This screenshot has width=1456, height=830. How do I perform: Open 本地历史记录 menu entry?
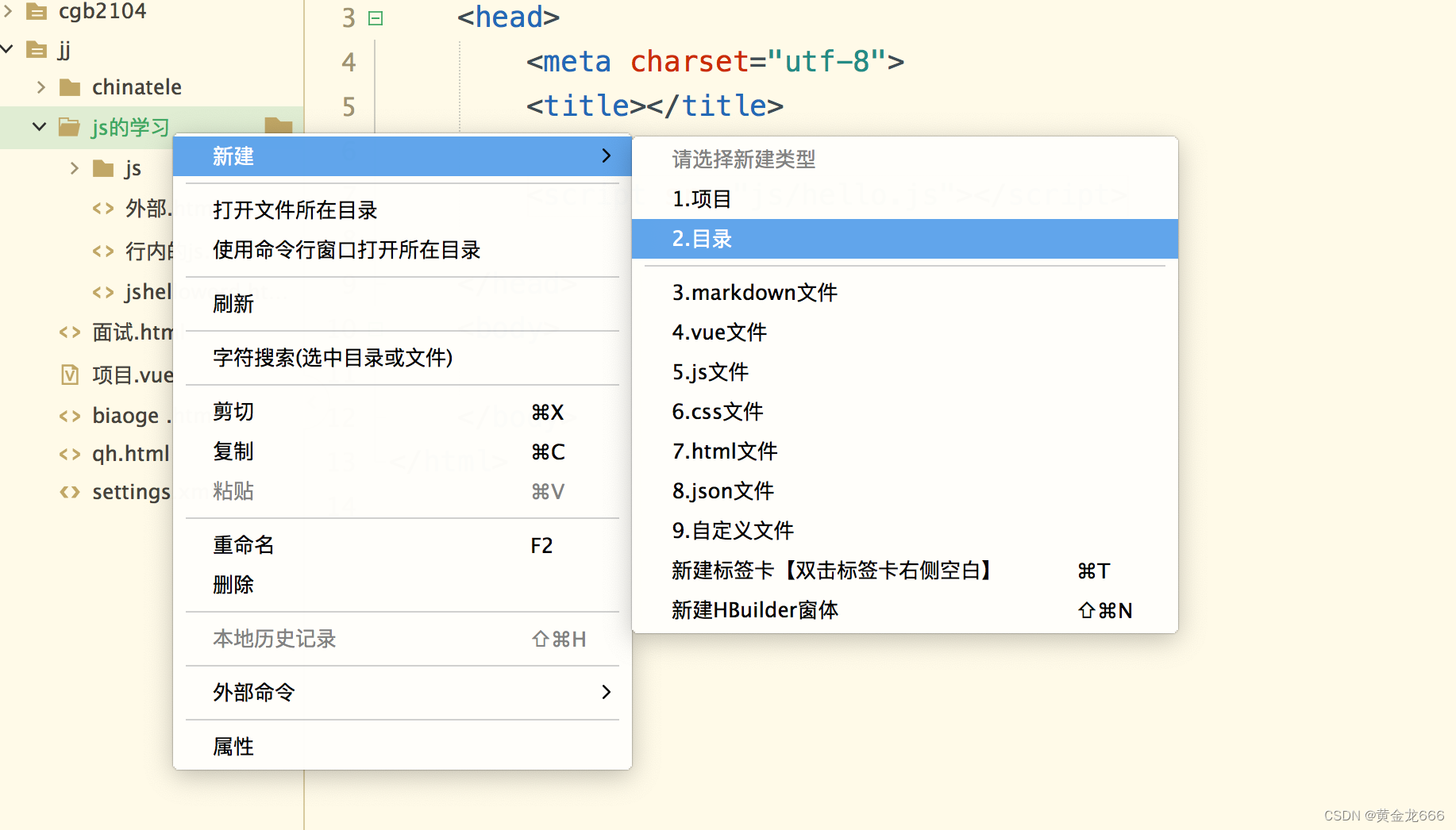pos(403,639)
